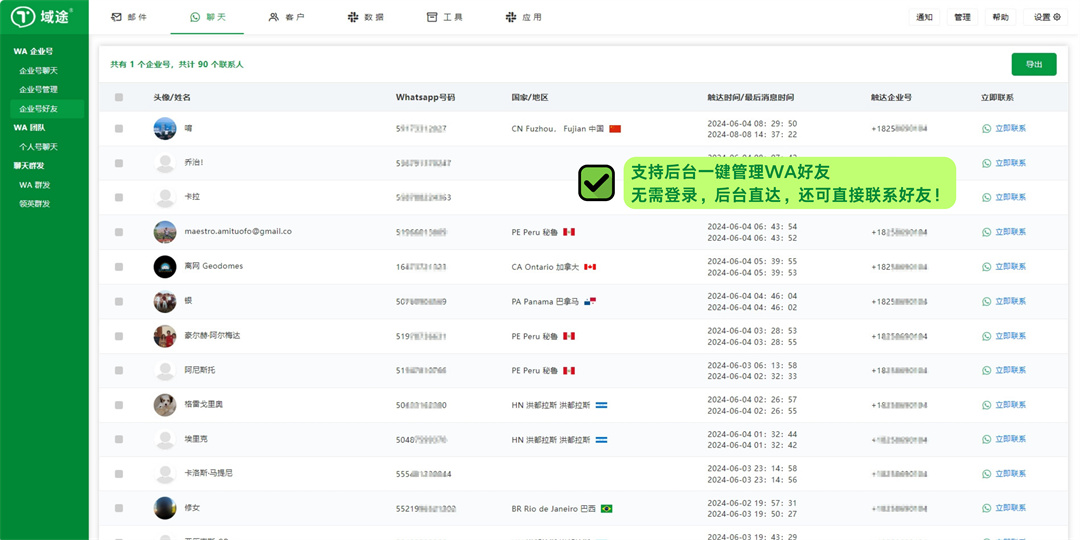Check the box for contact 卡拉

[x=119, y=197]
